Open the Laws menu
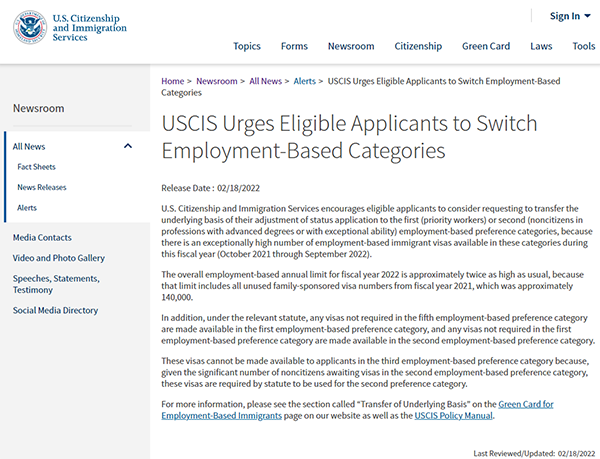600x459 pixels. (x=541, y=46)
